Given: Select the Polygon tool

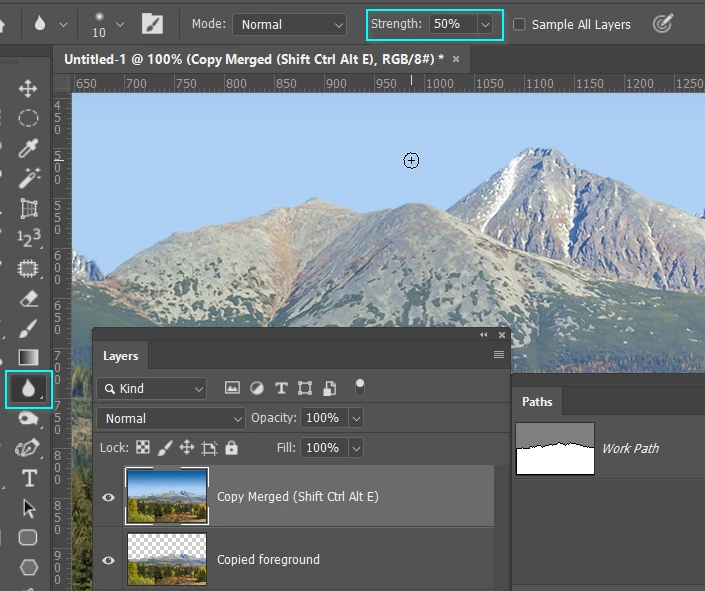Looking at the screenshot, I should (x=29, y=567).
